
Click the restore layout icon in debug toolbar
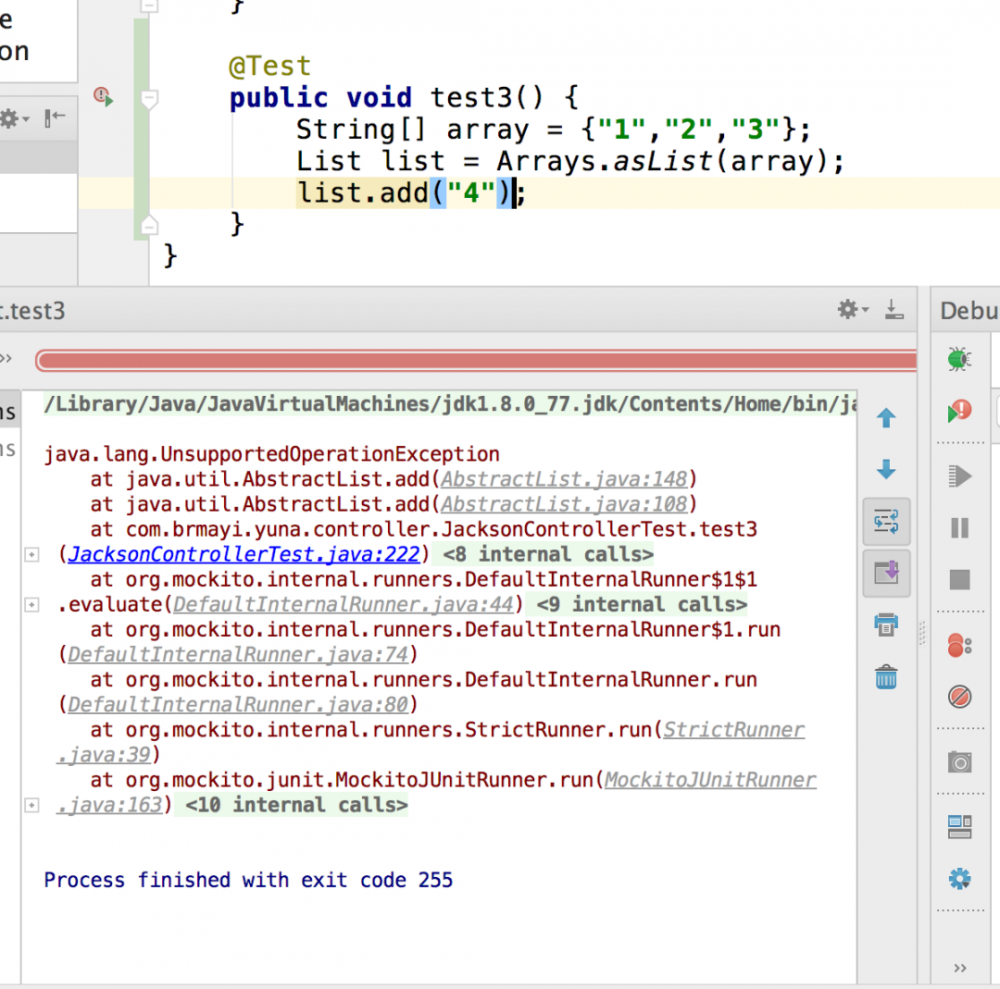[959, 827]
